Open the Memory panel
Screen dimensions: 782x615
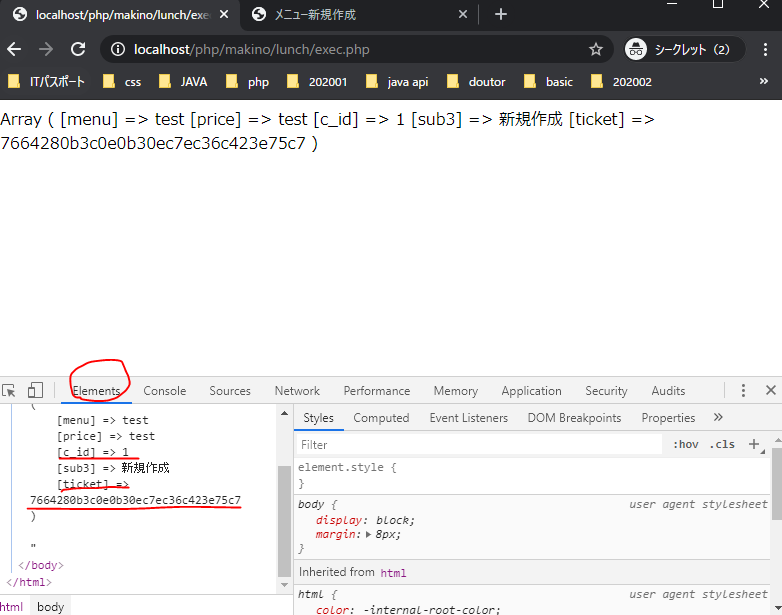pos(455,391)
